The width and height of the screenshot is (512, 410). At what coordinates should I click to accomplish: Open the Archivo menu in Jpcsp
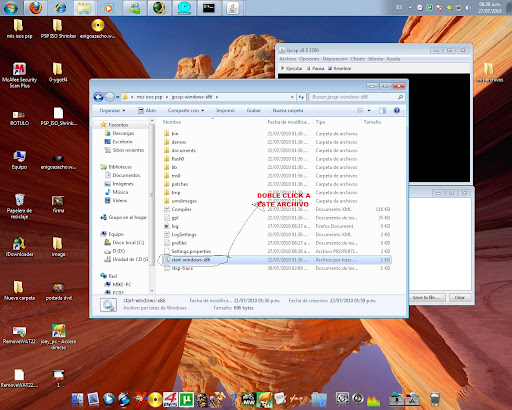point(288,59)
